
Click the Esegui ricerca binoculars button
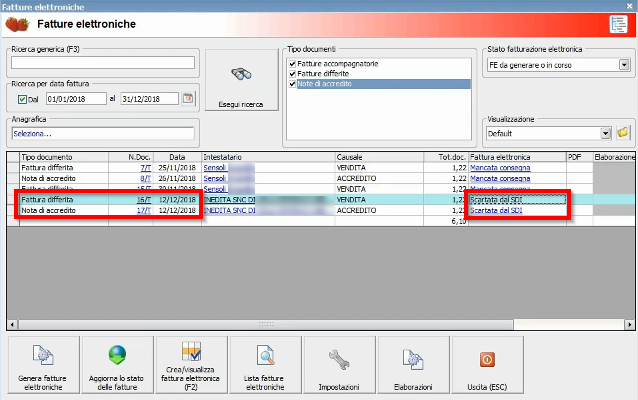pyautogui.click(x=240, y=81)
